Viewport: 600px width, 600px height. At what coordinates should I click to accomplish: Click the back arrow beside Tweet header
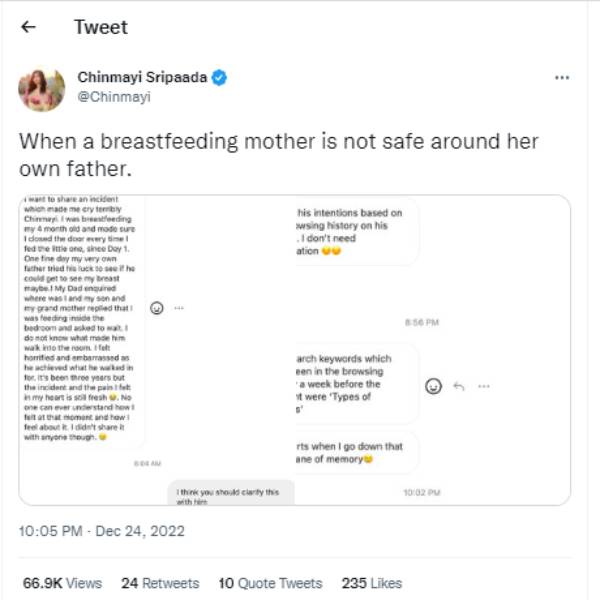(x=28, y=27)
